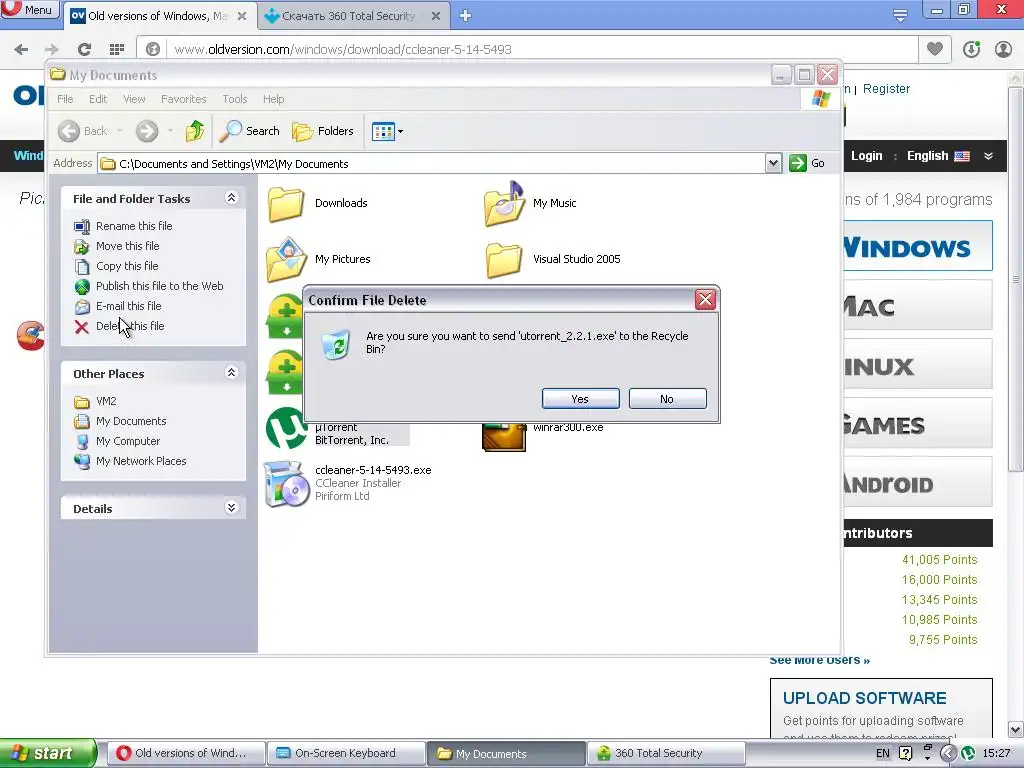Bookmark page with heart icon
This screenshot has height=768, width=1024.
coord(935,49)
